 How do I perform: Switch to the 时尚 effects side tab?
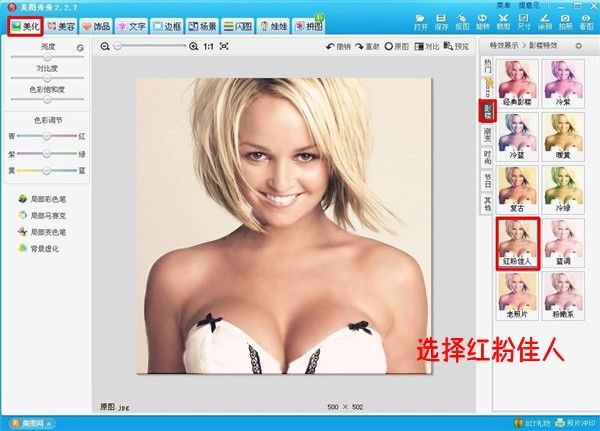point(487,155)
